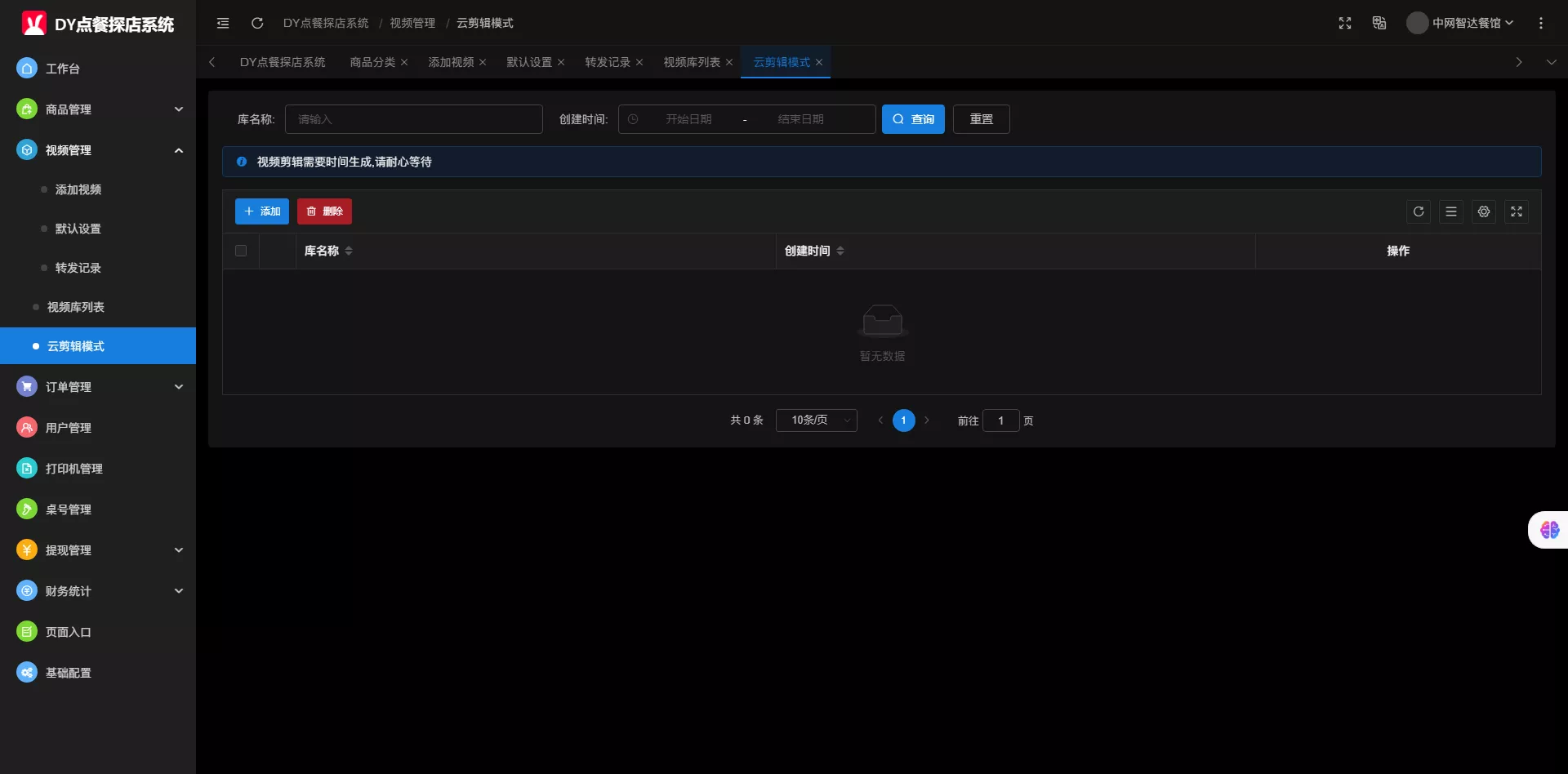Open the column settings gear icon
The width and height of the screenshot is (1568, 774).
pyautogui.click(x=1484, y=211)
